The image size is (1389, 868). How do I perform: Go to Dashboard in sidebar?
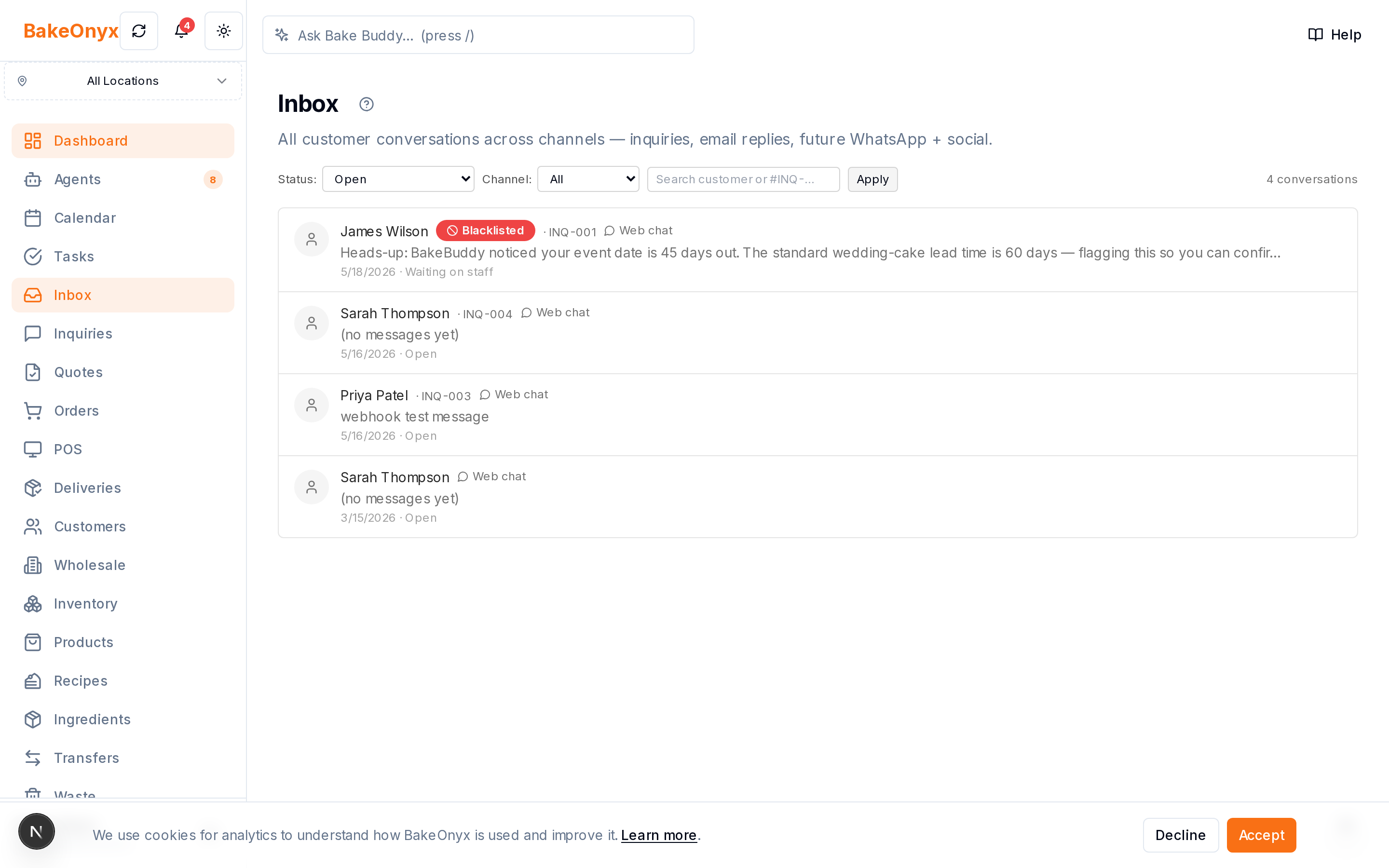pos(123,141)
